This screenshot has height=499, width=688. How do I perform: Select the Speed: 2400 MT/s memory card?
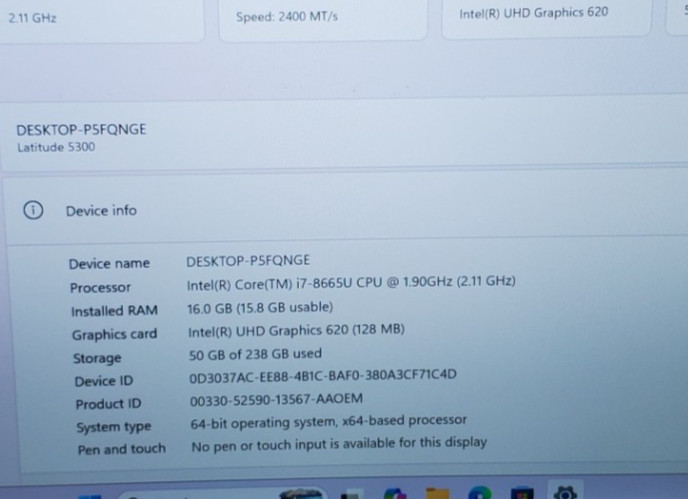point(323,19)
